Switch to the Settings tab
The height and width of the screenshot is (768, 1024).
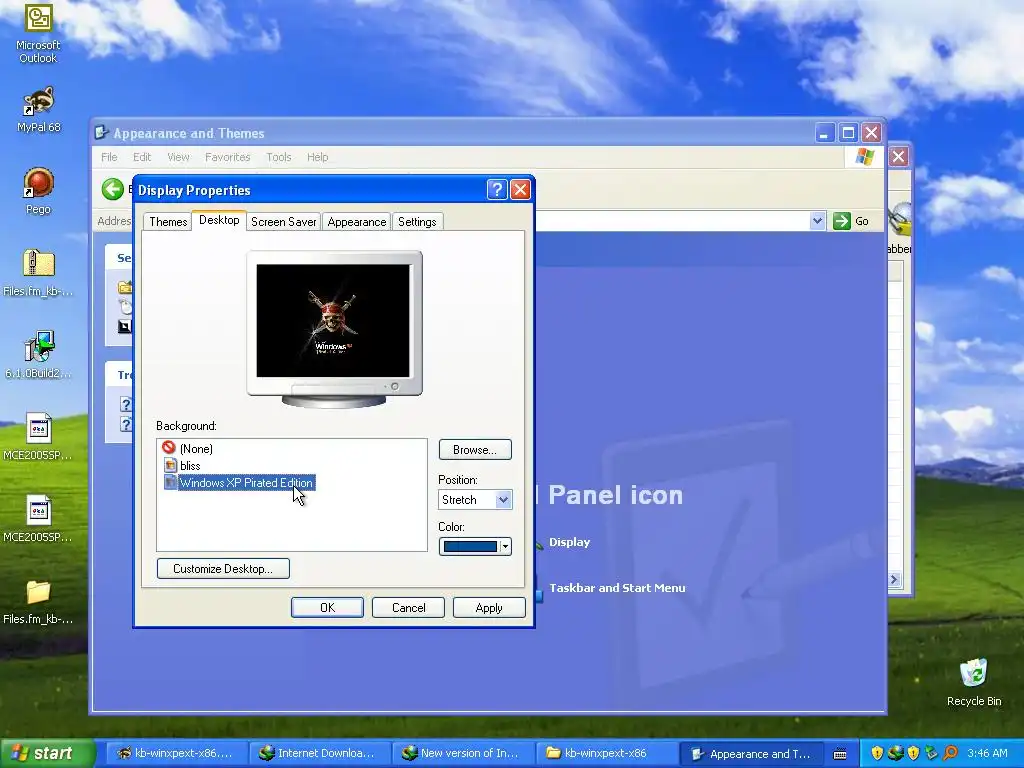click(x=417, y=221)
